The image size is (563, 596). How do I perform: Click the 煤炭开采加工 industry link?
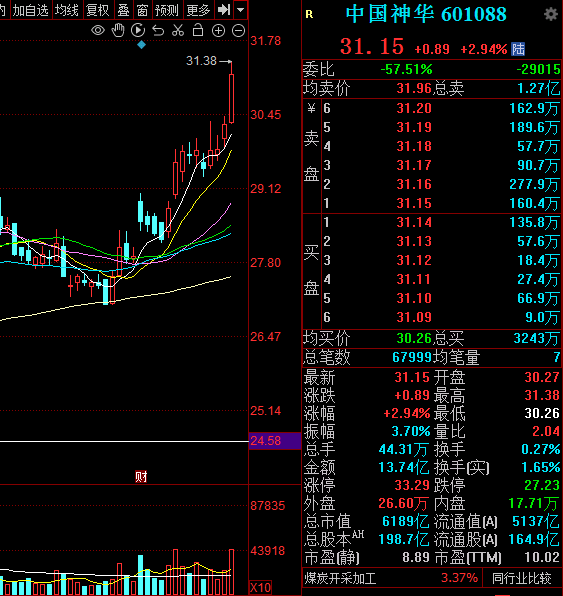coord(341,579)
